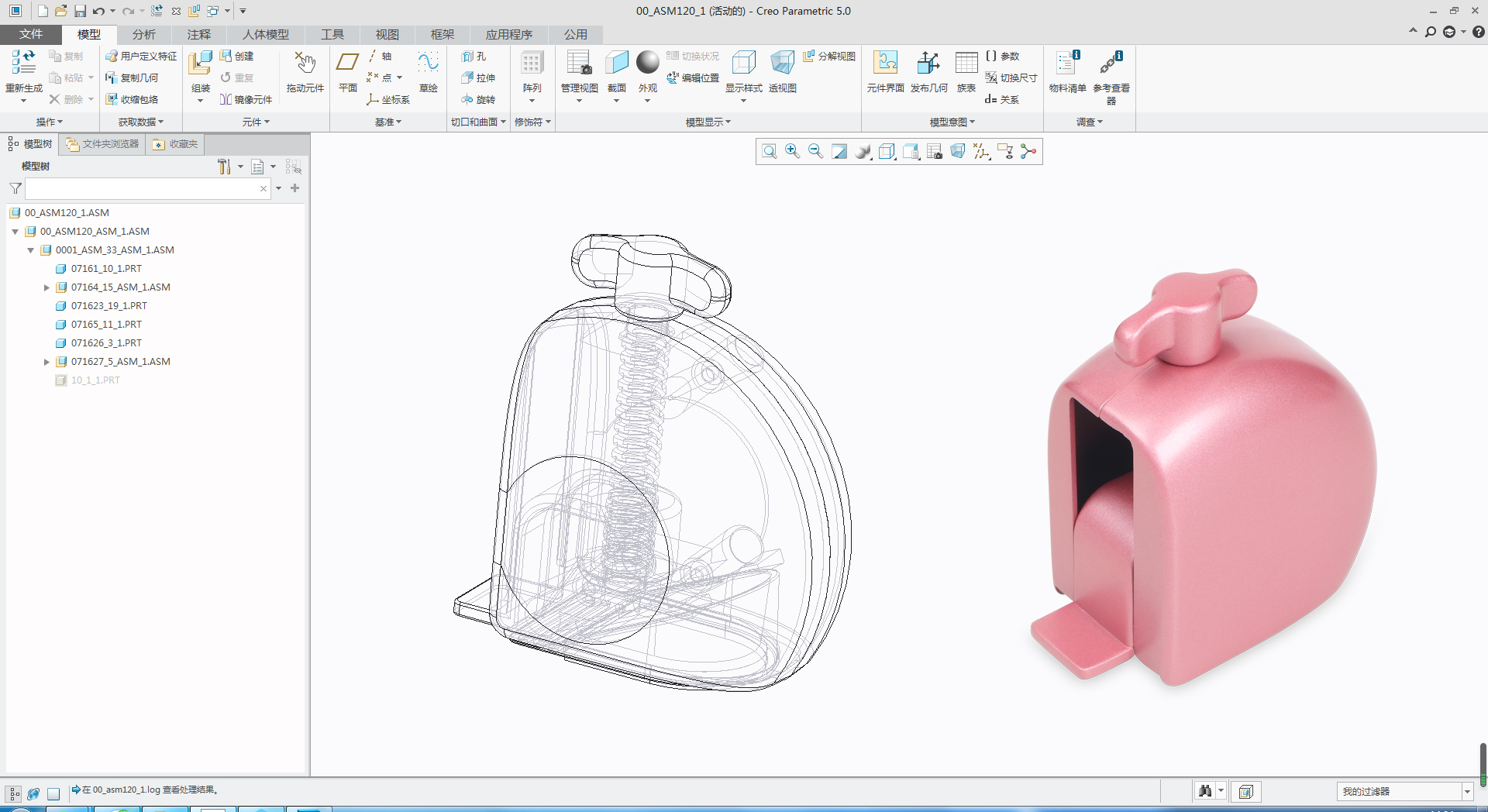
Task: Click the 镜像元件 mirror component button
Action: [x=246, y=100]
